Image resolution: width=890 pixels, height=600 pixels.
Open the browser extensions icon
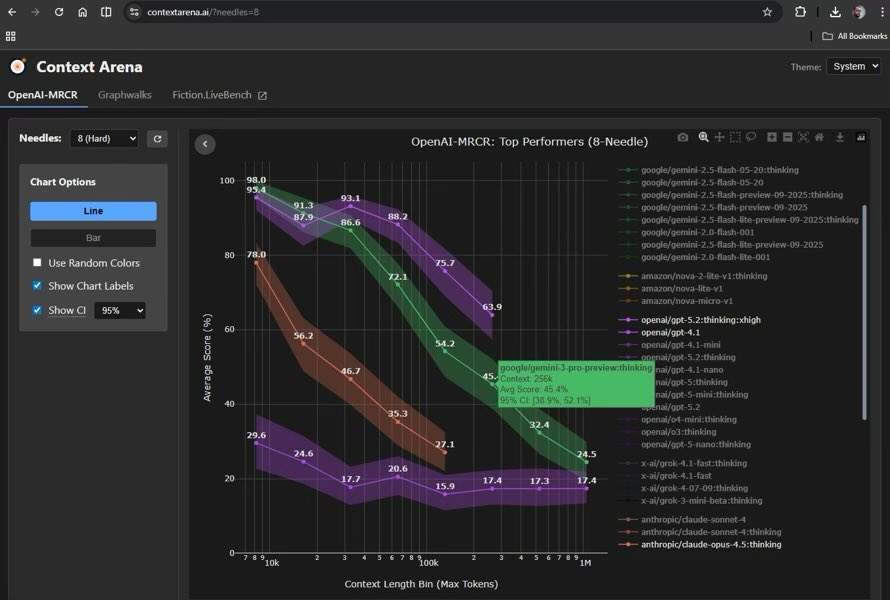pyautogui.click(x=800, y=12)
